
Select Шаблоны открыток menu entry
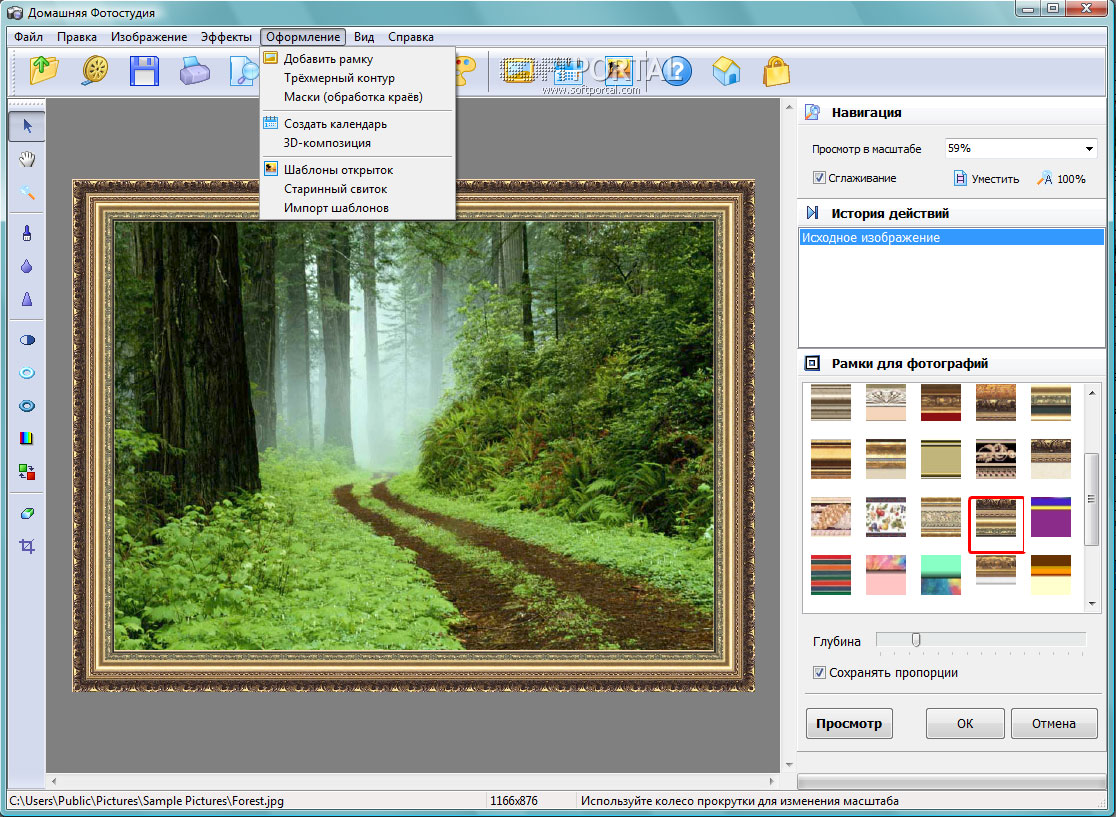pos(338,170)
